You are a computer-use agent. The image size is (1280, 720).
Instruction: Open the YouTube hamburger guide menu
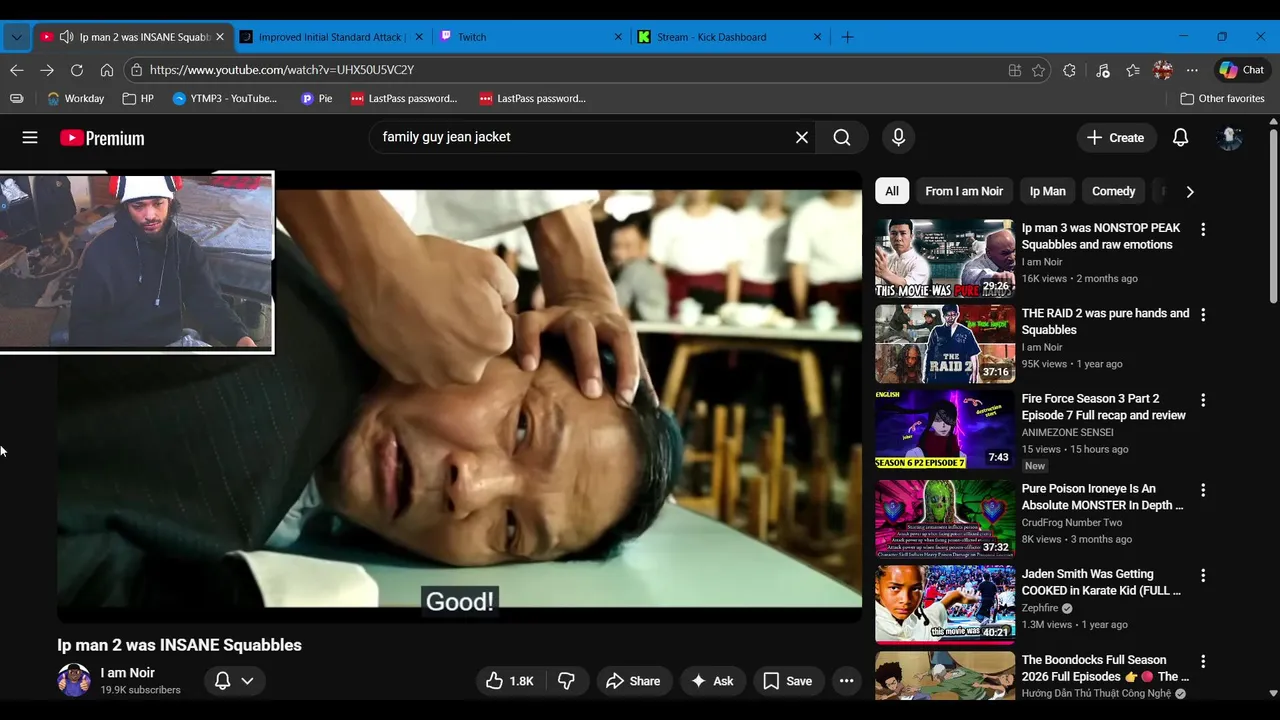[30, 138]
